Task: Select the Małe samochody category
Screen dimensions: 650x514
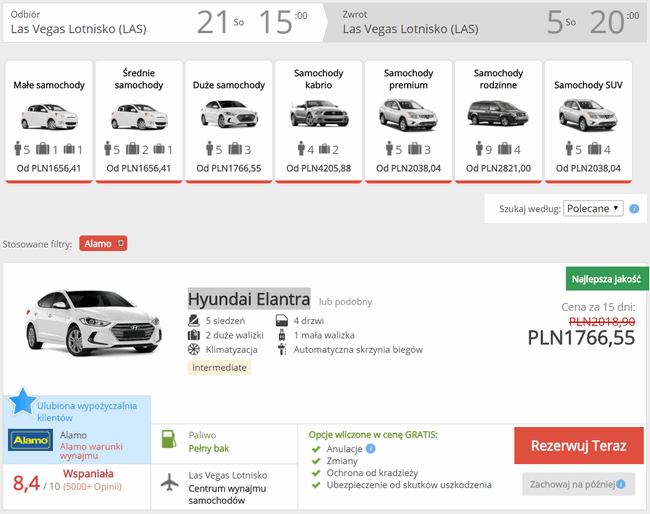Action: point(49,121)
